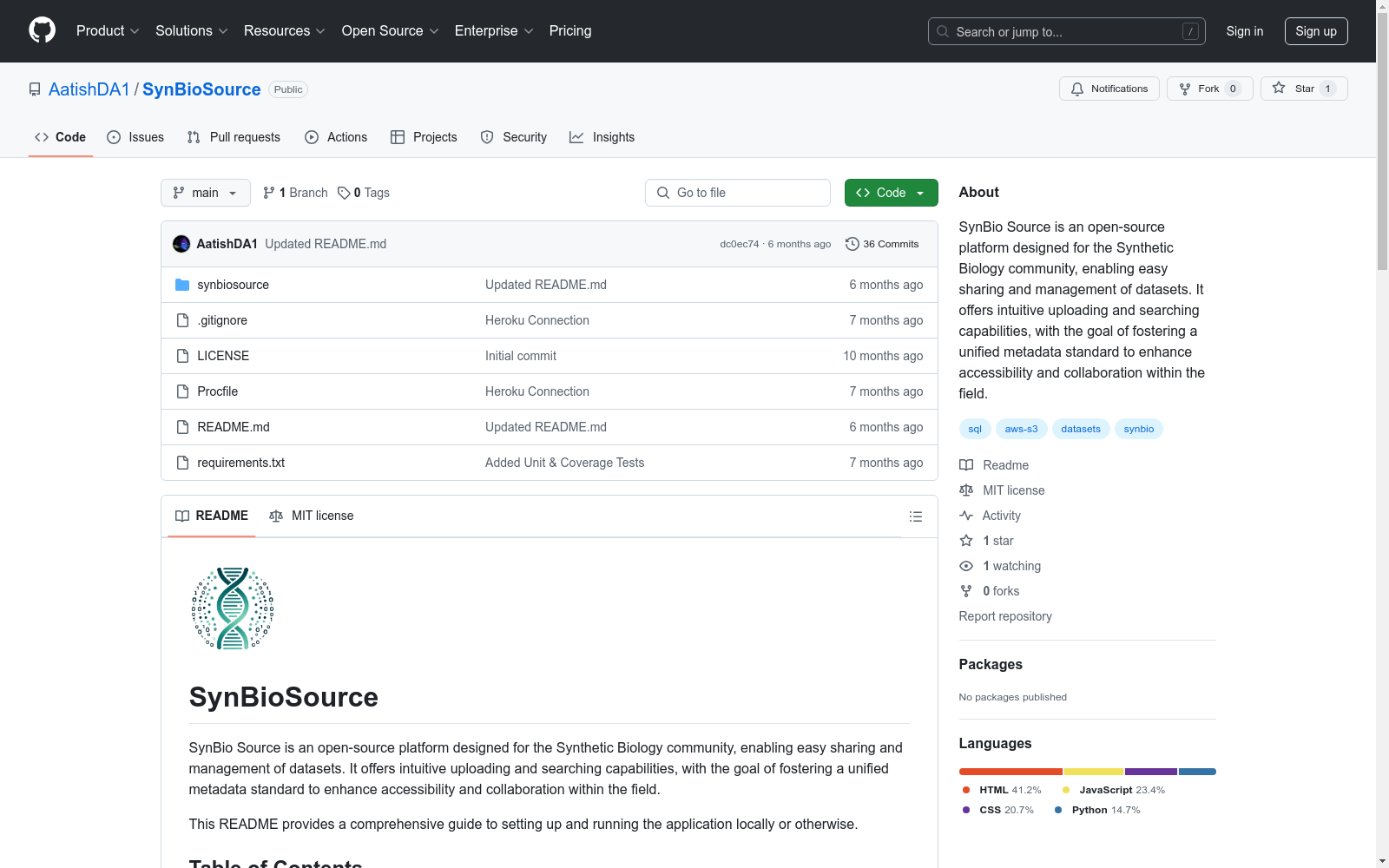This screenshot has height=868, width=1389.
Task: Open the Projects tab
Action: click(424, 137)
